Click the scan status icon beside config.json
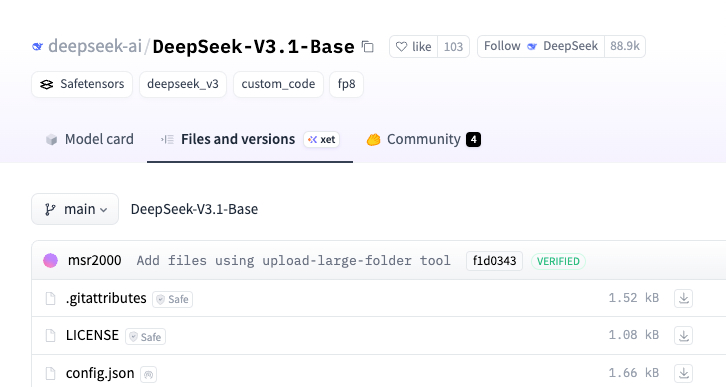Viewport: 726px width, 387px height. tap(149, 375)
